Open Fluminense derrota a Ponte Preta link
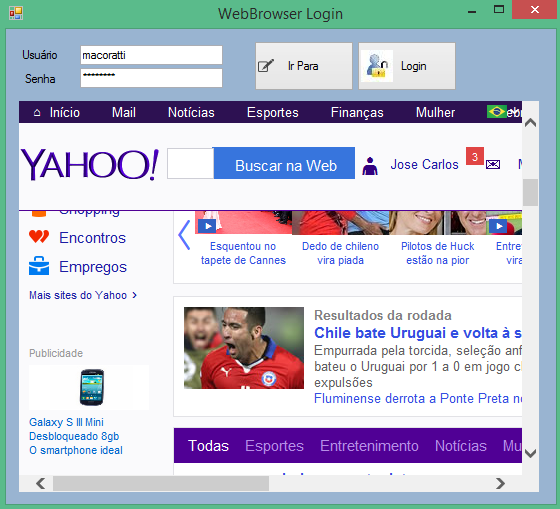Viewport: 560px width, 509px height. (x=418, y=398)
